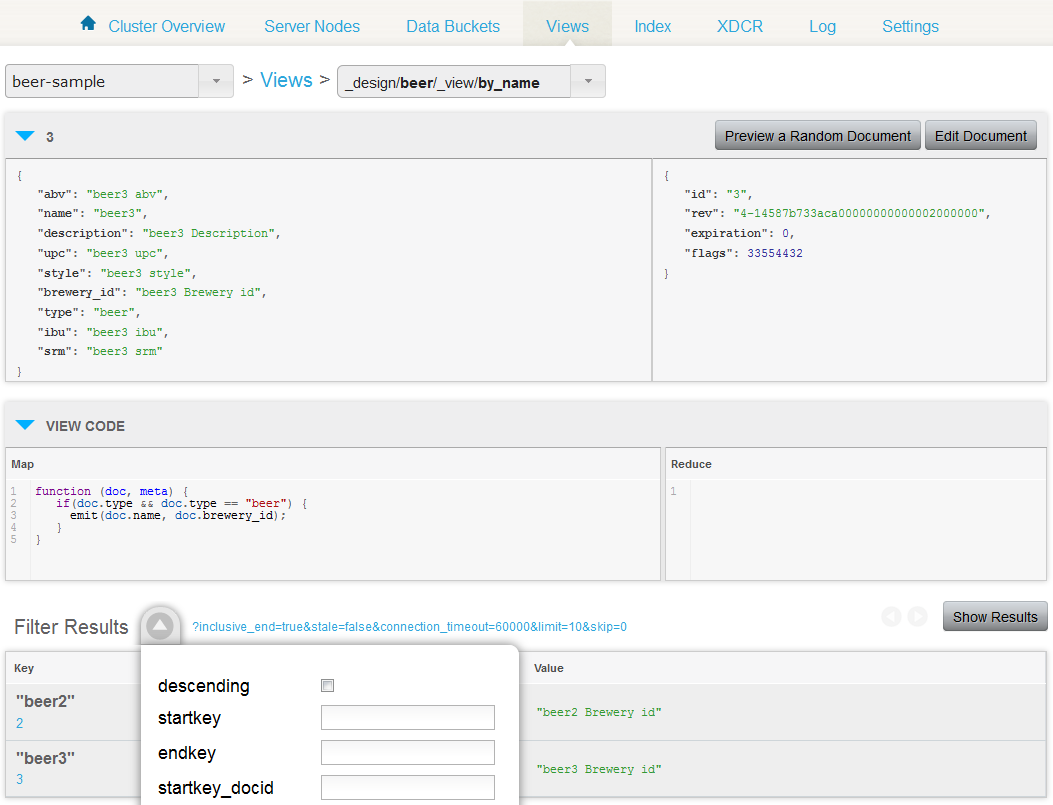Click the "beer3" key cell
This screenshot has width=1053, height=805.
click(x=45, y=758)
